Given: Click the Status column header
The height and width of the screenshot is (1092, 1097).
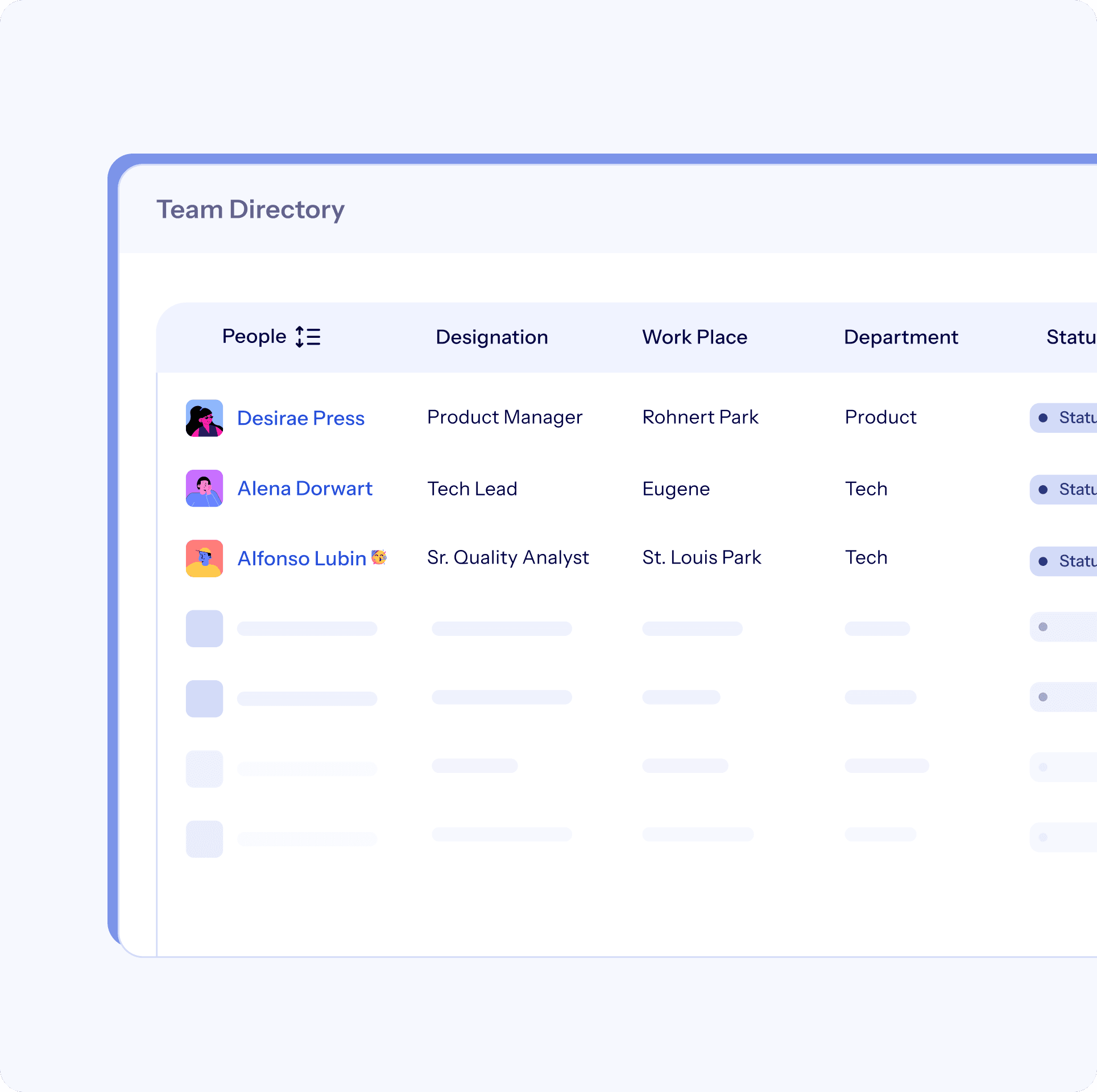Looking at the screenshot, I should pos(1070,337).
